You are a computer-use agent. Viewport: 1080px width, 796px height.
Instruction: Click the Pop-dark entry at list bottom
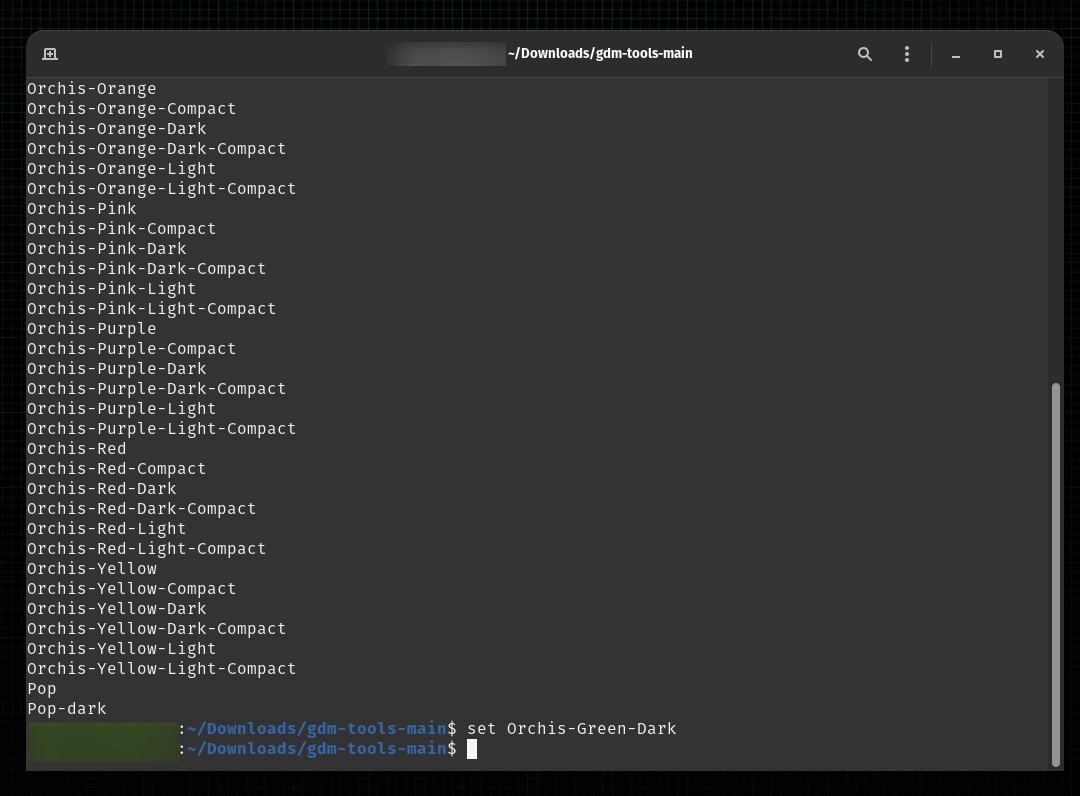67,708
